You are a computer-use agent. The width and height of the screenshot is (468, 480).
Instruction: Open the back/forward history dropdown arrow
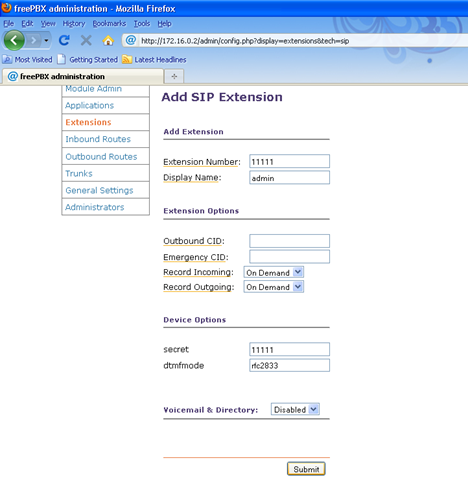pyautogui.click(x=46, y=41)
